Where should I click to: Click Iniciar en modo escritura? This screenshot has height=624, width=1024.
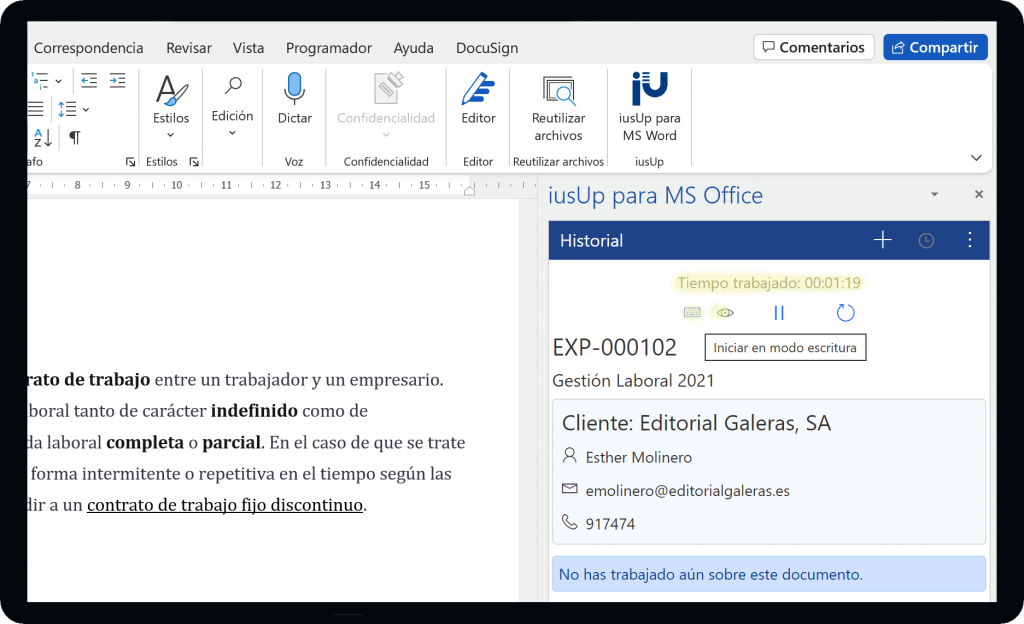(x=785, y=347)
